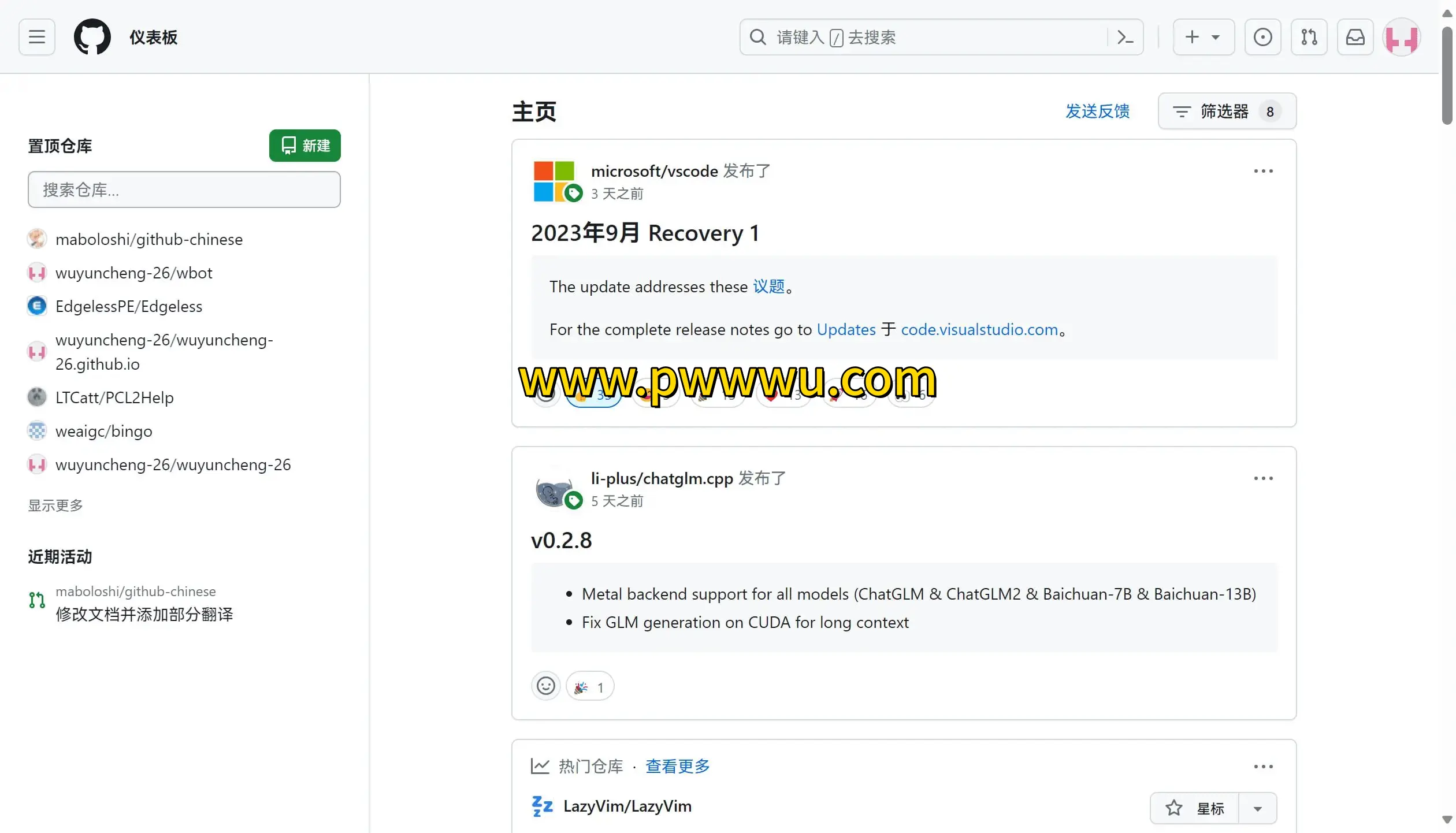Expand the create new (+) dropdown
This screenshot has width=1456, height=833.
(x=1203, y=36)
